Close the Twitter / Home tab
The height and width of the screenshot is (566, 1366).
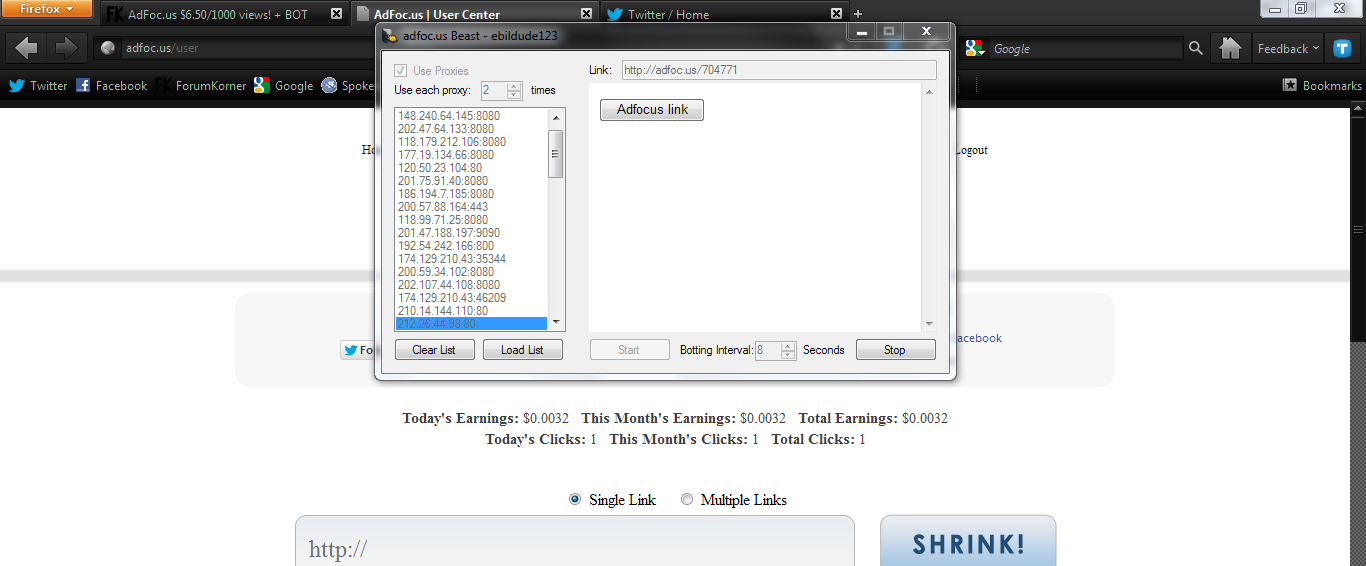(x=836, y=14)
